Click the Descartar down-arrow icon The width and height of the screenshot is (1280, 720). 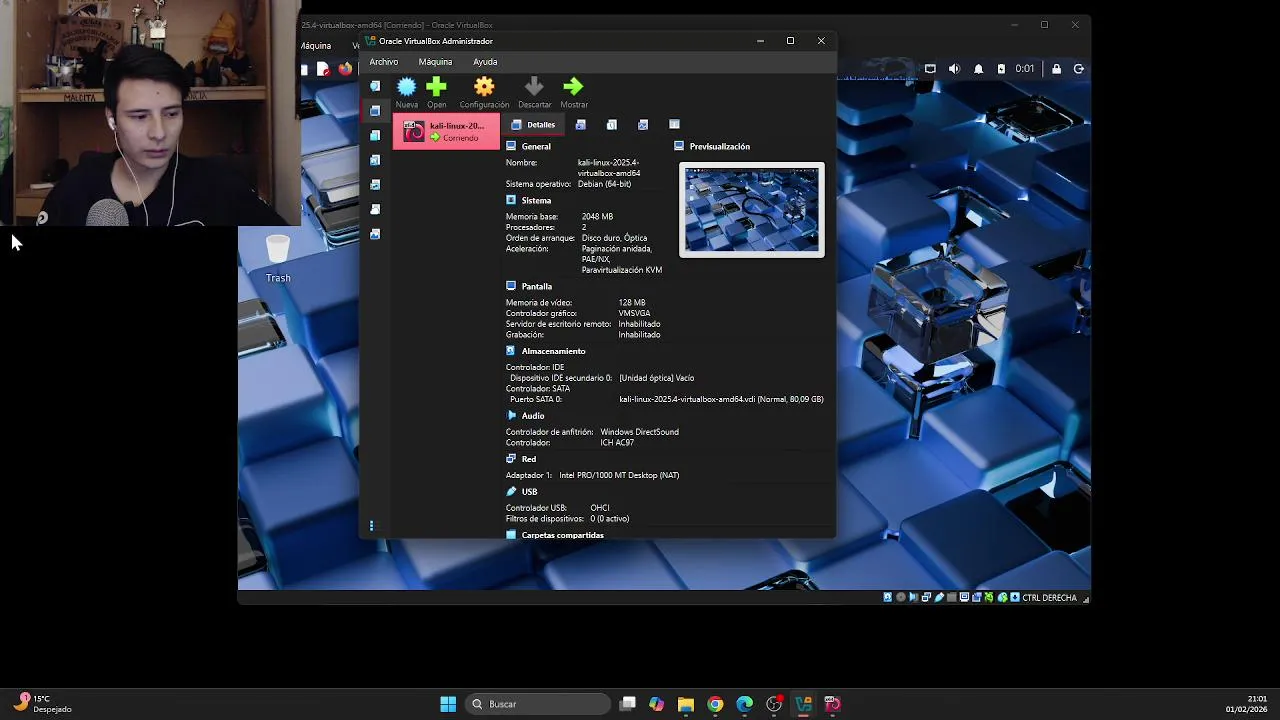[x=534, y=87]
